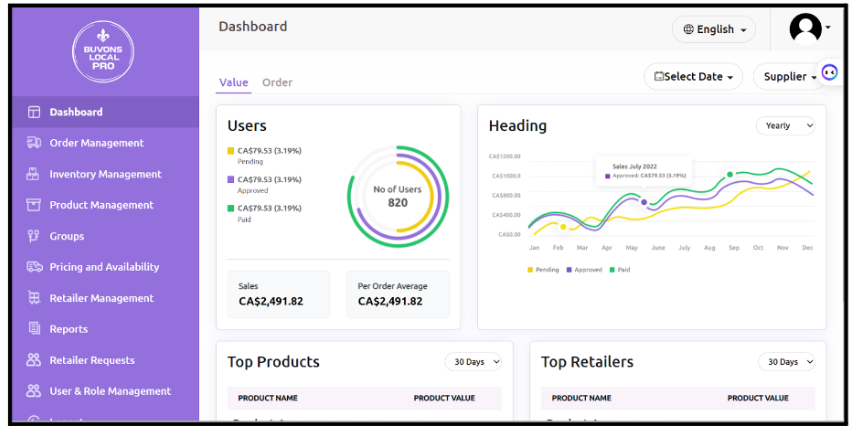Click the purple Approved swatch in Users
The image size is (853, 431).
[x=231, y=179]
